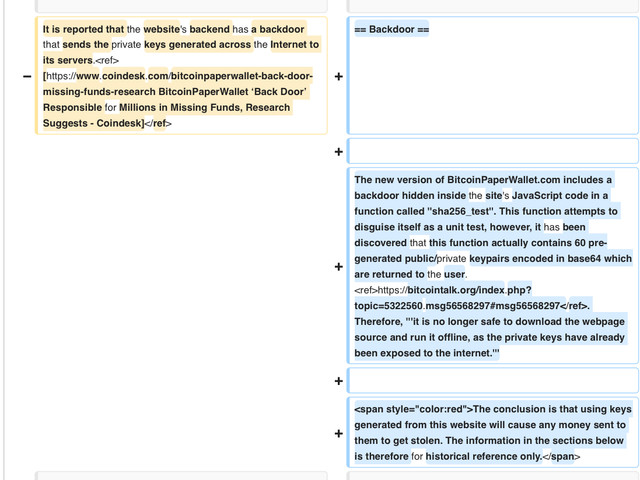Click the added empty line box below the Backdoor heading

(x=493, y=151)
